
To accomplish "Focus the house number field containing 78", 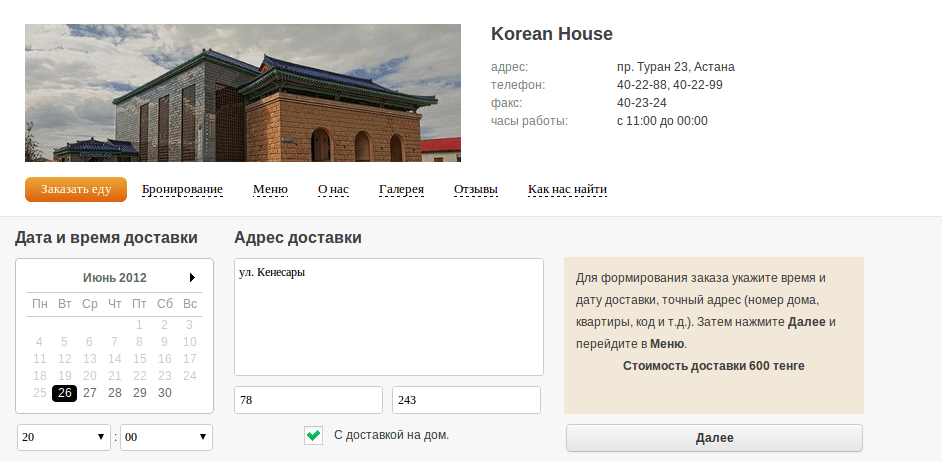I will (308, 400).
